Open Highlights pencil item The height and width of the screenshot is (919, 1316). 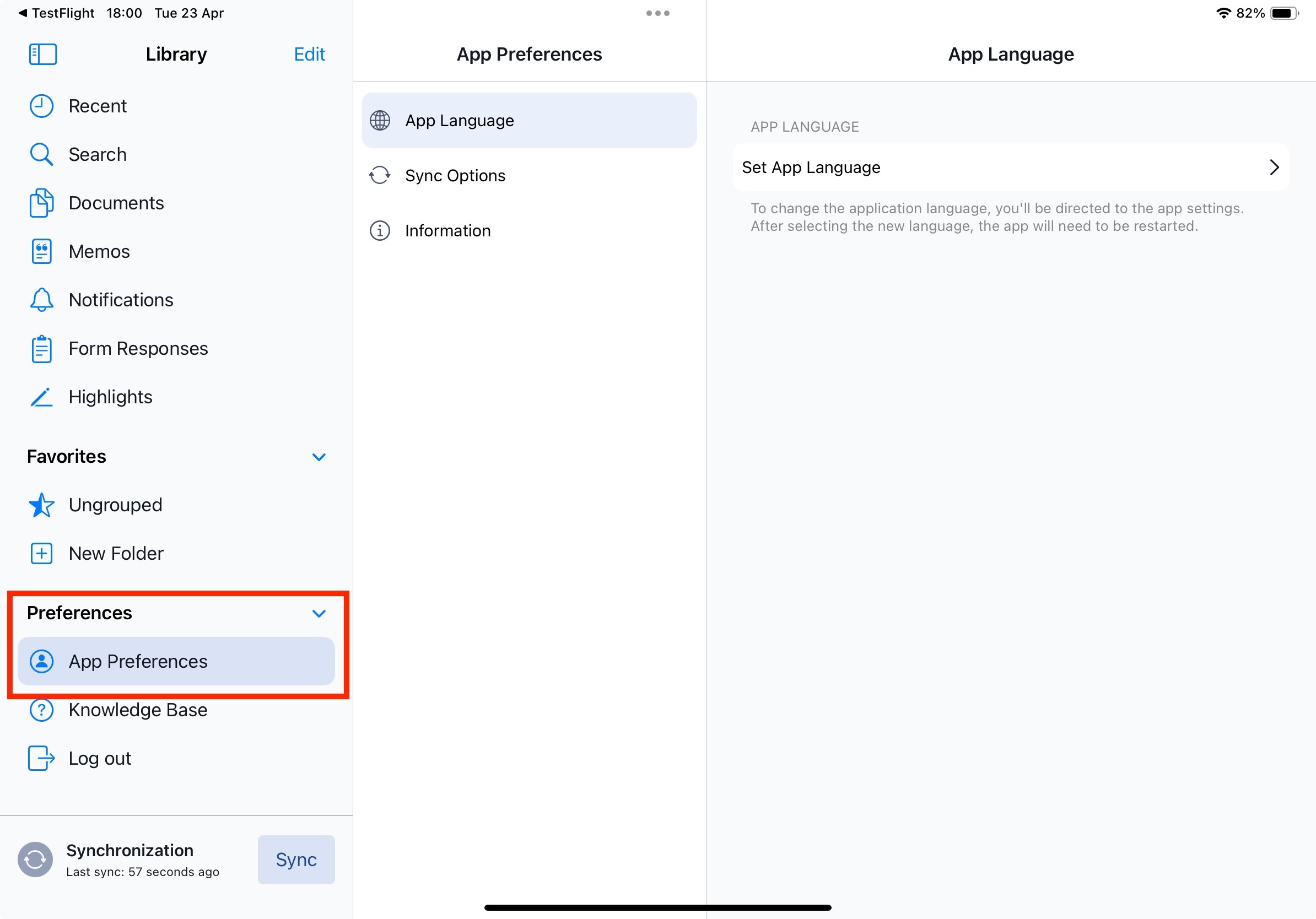coord(110,397)
